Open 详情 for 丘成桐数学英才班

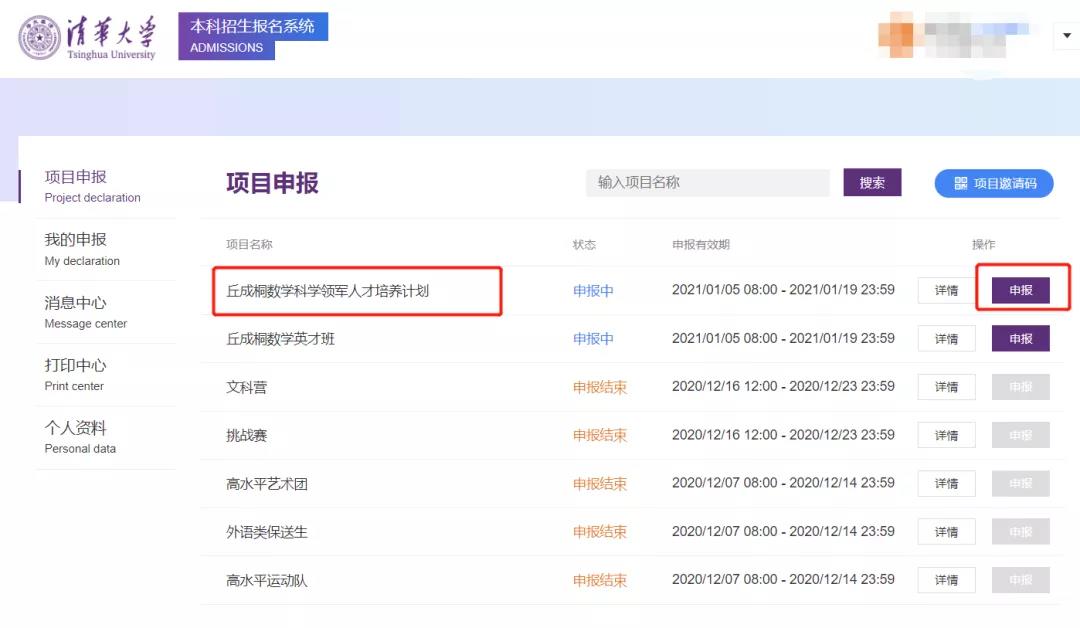tap(946, 339)
